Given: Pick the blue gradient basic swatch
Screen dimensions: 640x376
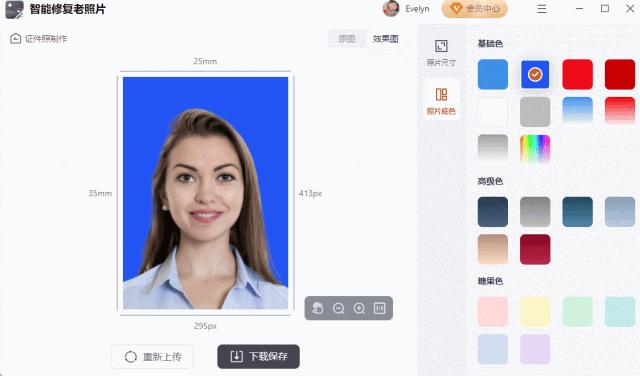Looking at the screenshot, I should click(578, 110).
